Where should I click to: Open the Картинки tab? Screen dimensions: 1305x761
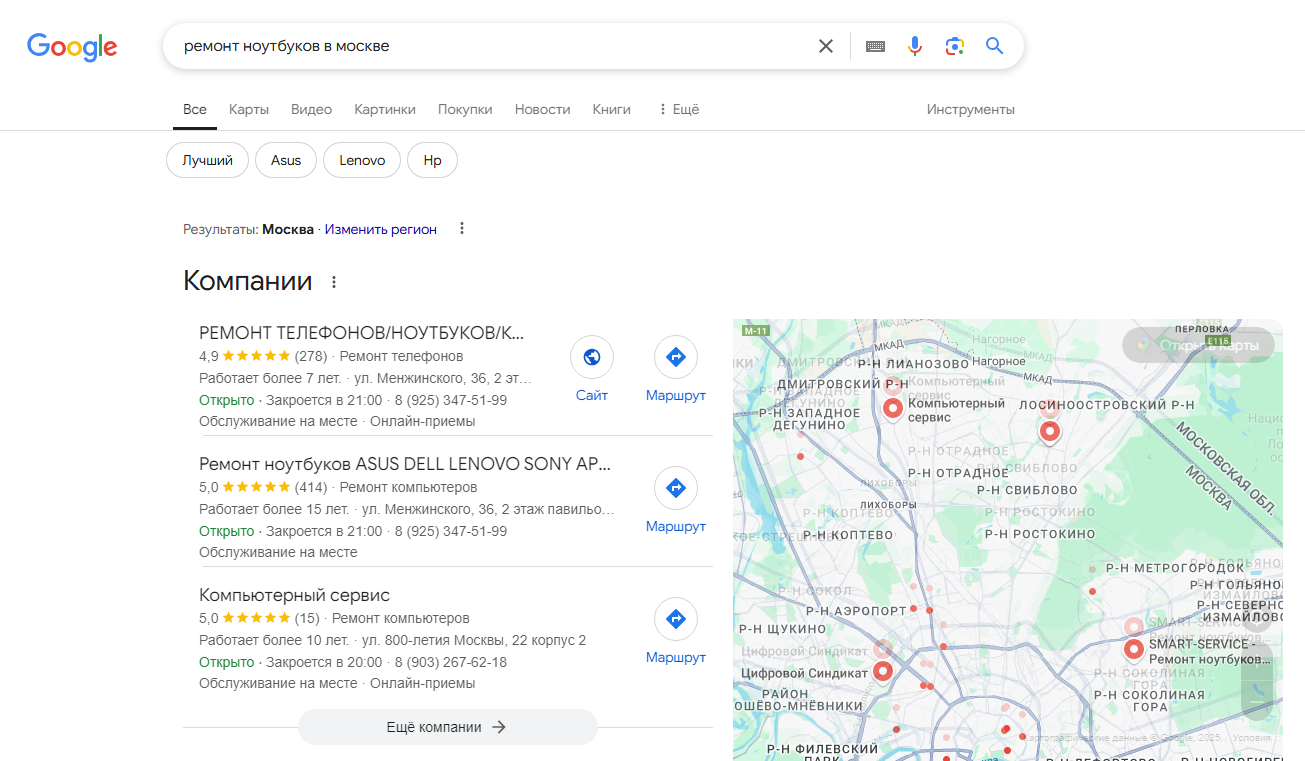tap(385, 109)
